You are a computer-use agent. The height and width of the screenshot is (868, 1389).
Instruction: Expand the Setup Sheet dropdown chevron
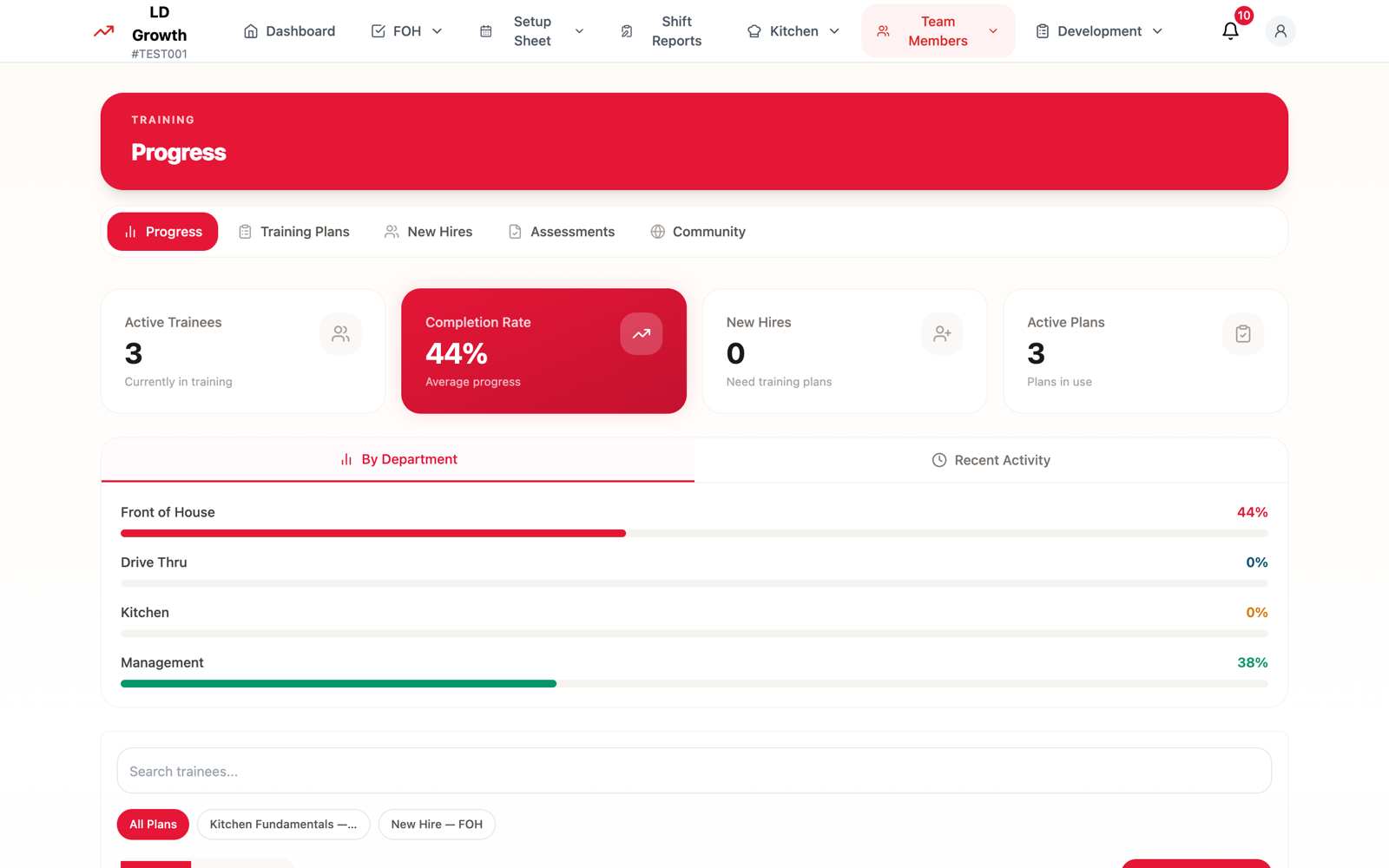click(x=579, y=31)
